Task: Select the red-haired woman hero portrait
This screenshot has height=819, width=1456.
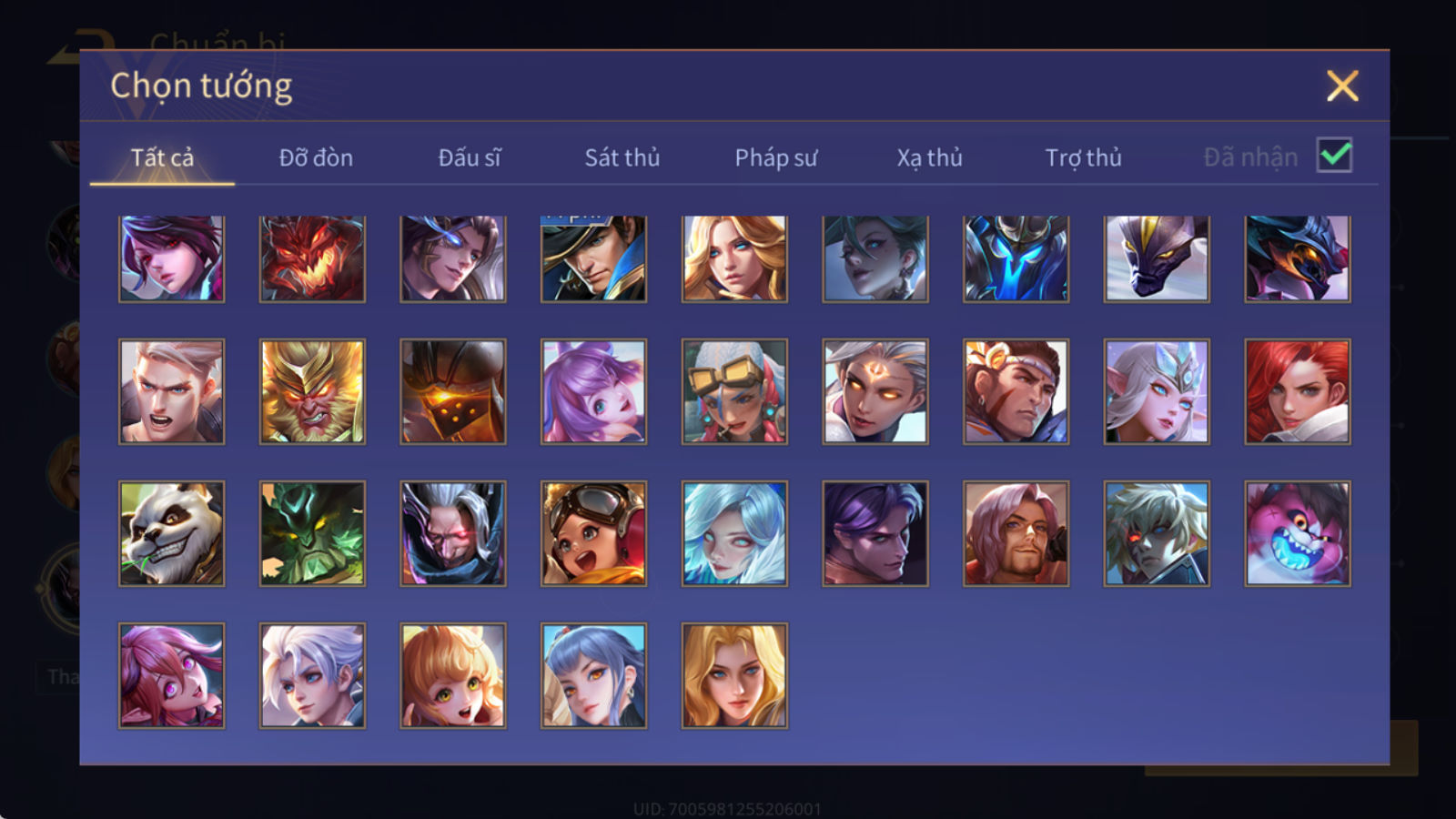Action: 1298,391
